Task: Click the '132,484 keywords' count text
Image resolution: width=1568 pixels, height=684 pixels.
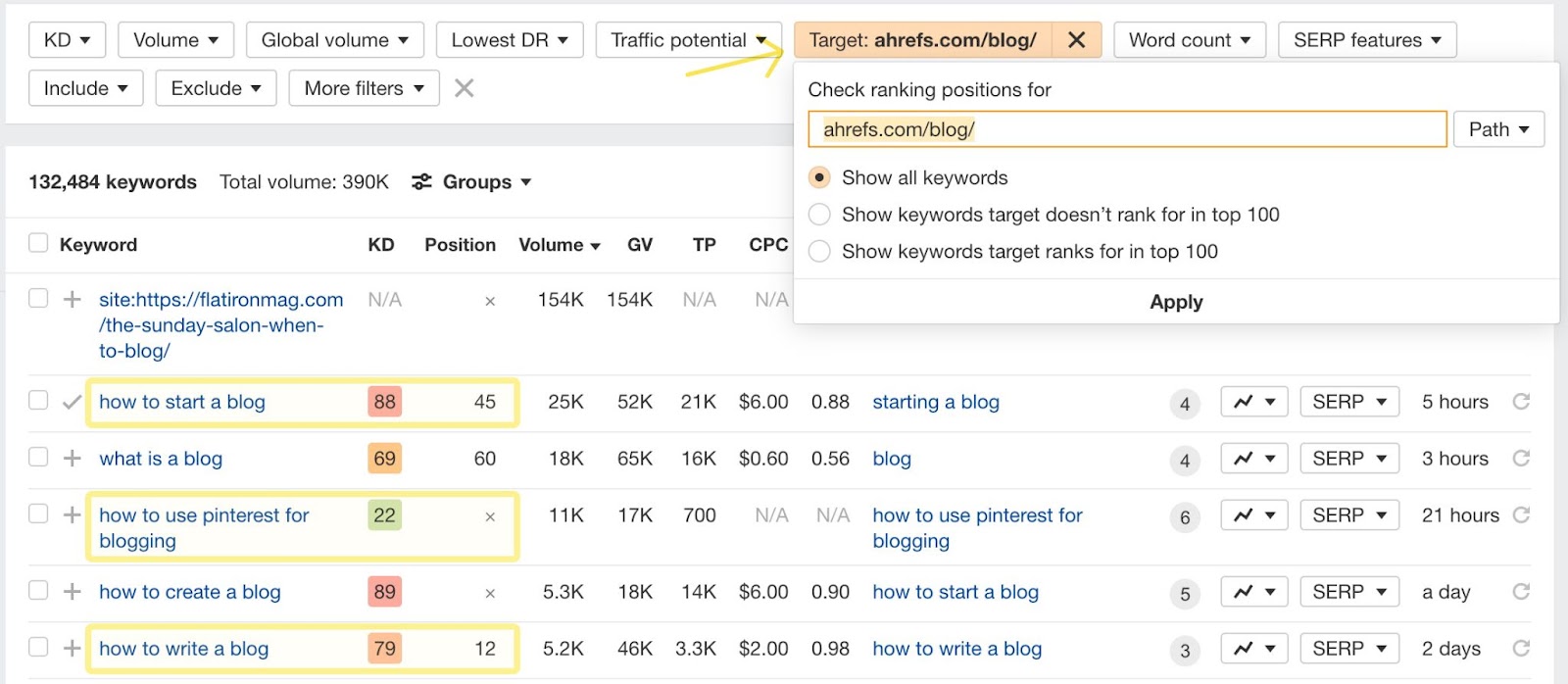Action: point(113,182)
